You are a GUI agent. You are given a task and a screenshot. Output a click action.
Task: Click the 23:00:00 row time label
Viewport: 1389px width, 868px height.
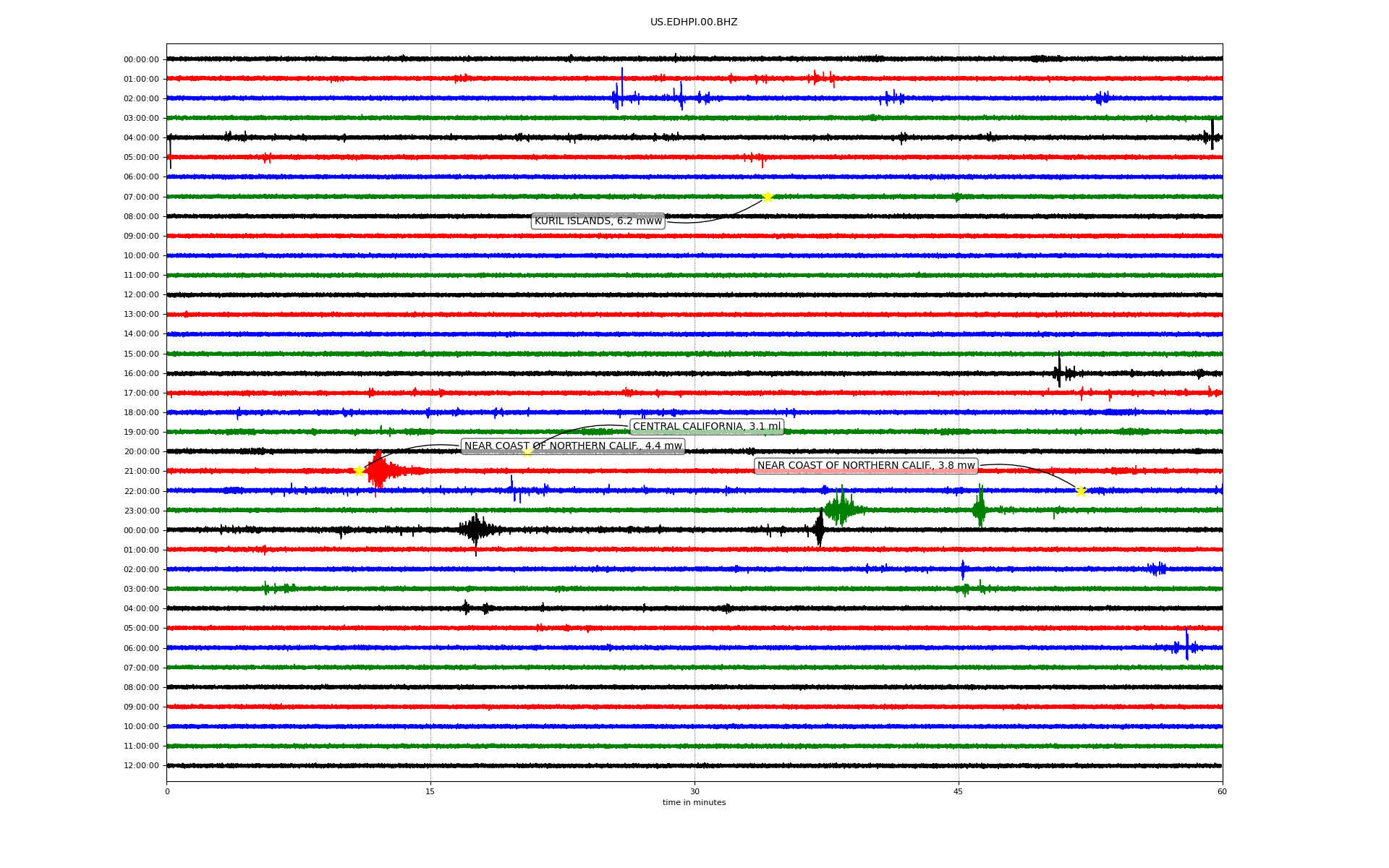click(x=141, y=511)
